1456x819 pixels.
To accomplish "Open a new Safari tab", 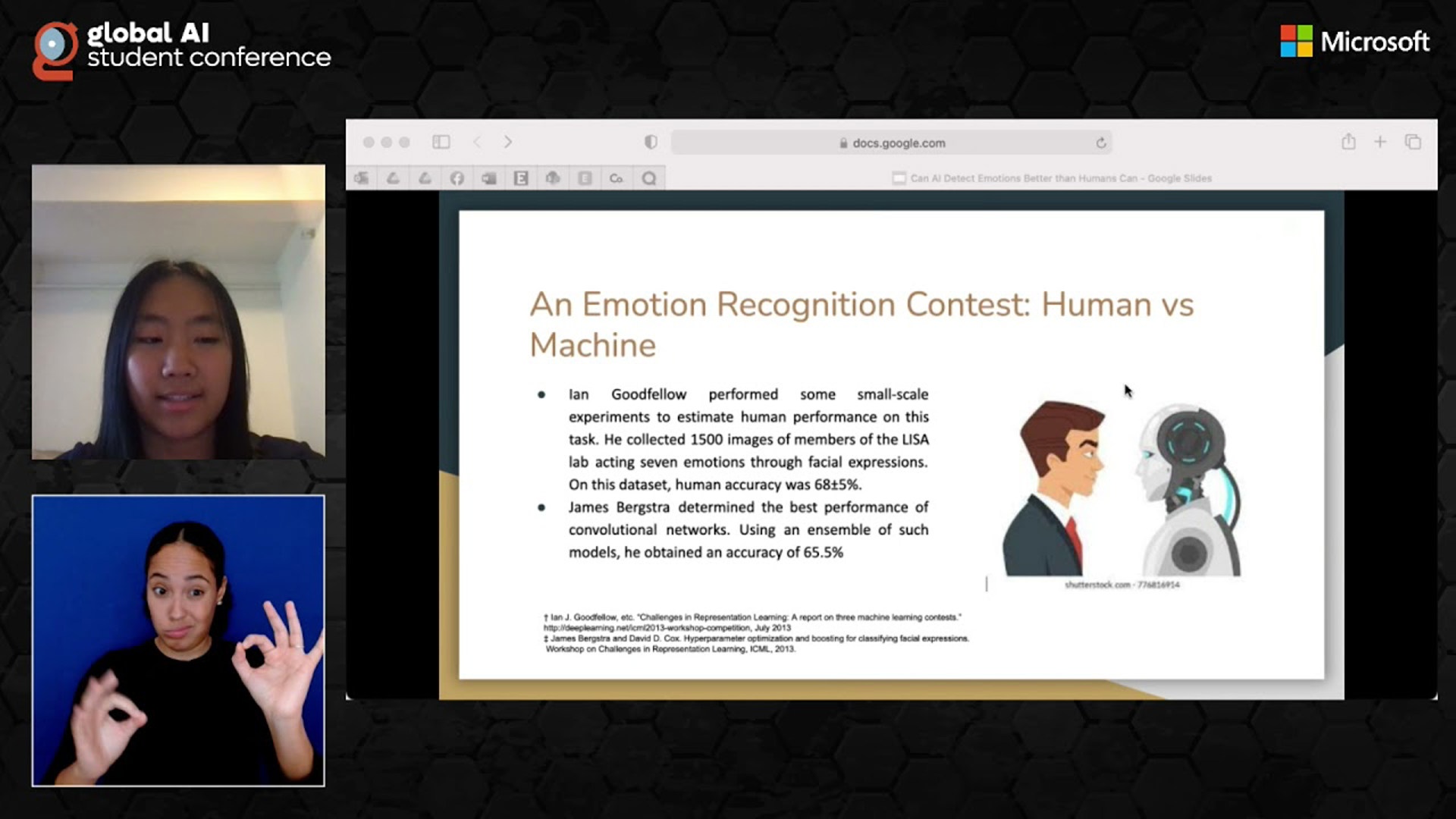I will point(1380,142).
